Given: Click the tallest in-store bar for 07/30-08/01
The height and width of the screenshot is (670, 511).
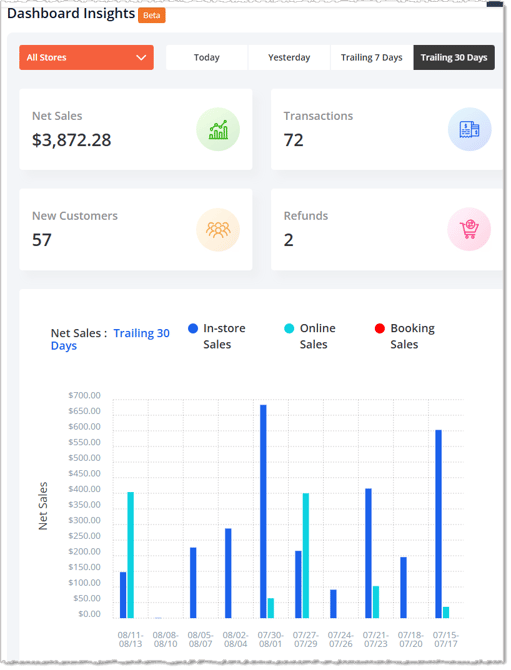Looking at the screenshot, I should [263, 511].
